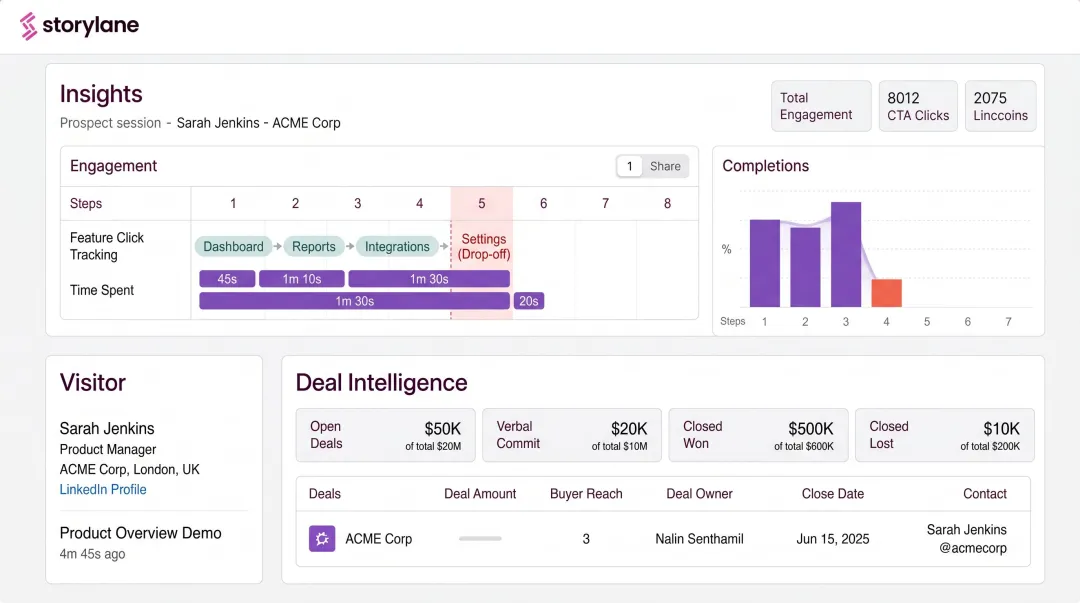
Task: Select the Dashboard feature chip
Action: 233,247
